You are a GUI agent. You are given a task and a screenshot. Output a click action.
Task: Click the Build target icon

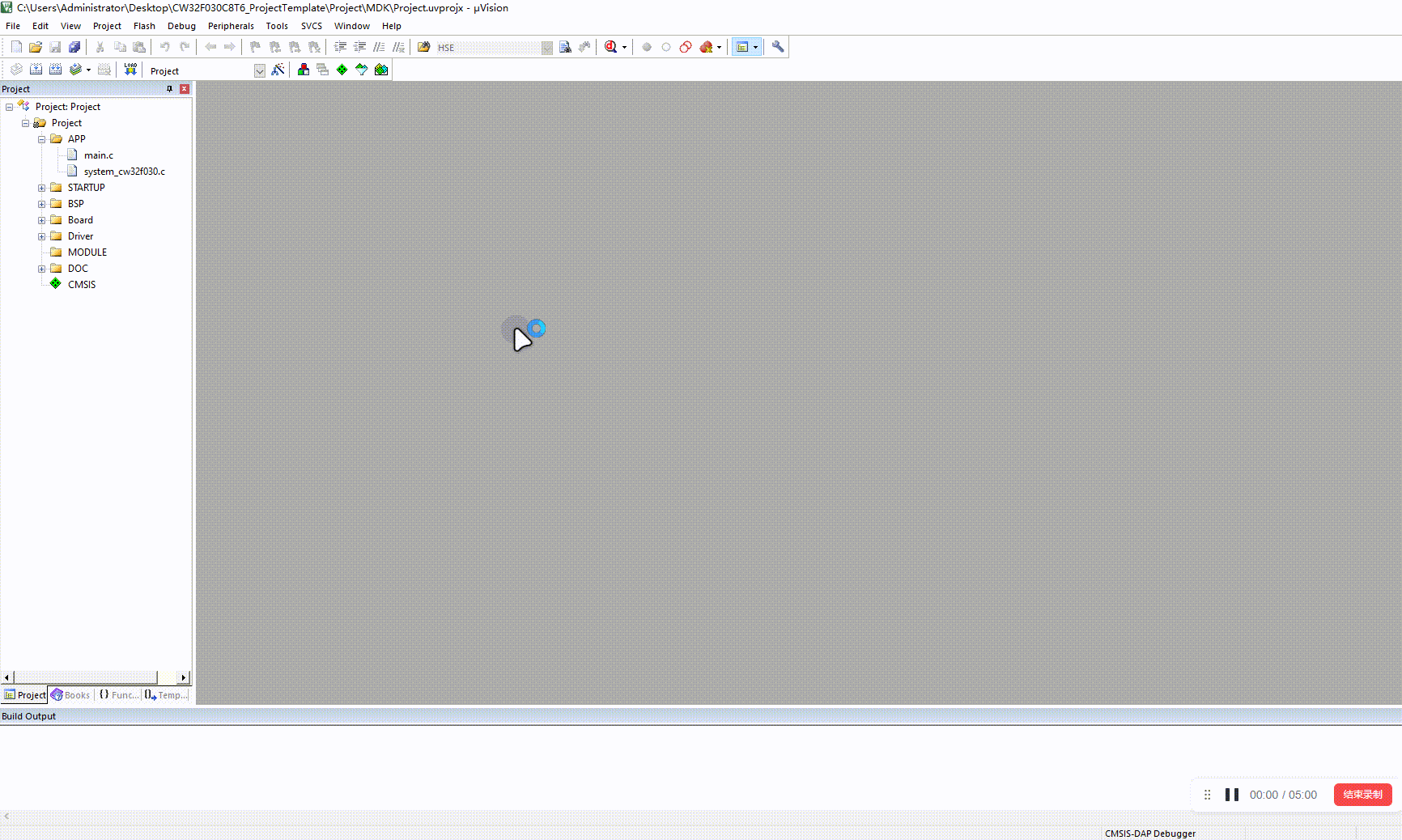(x=36, y=70)
